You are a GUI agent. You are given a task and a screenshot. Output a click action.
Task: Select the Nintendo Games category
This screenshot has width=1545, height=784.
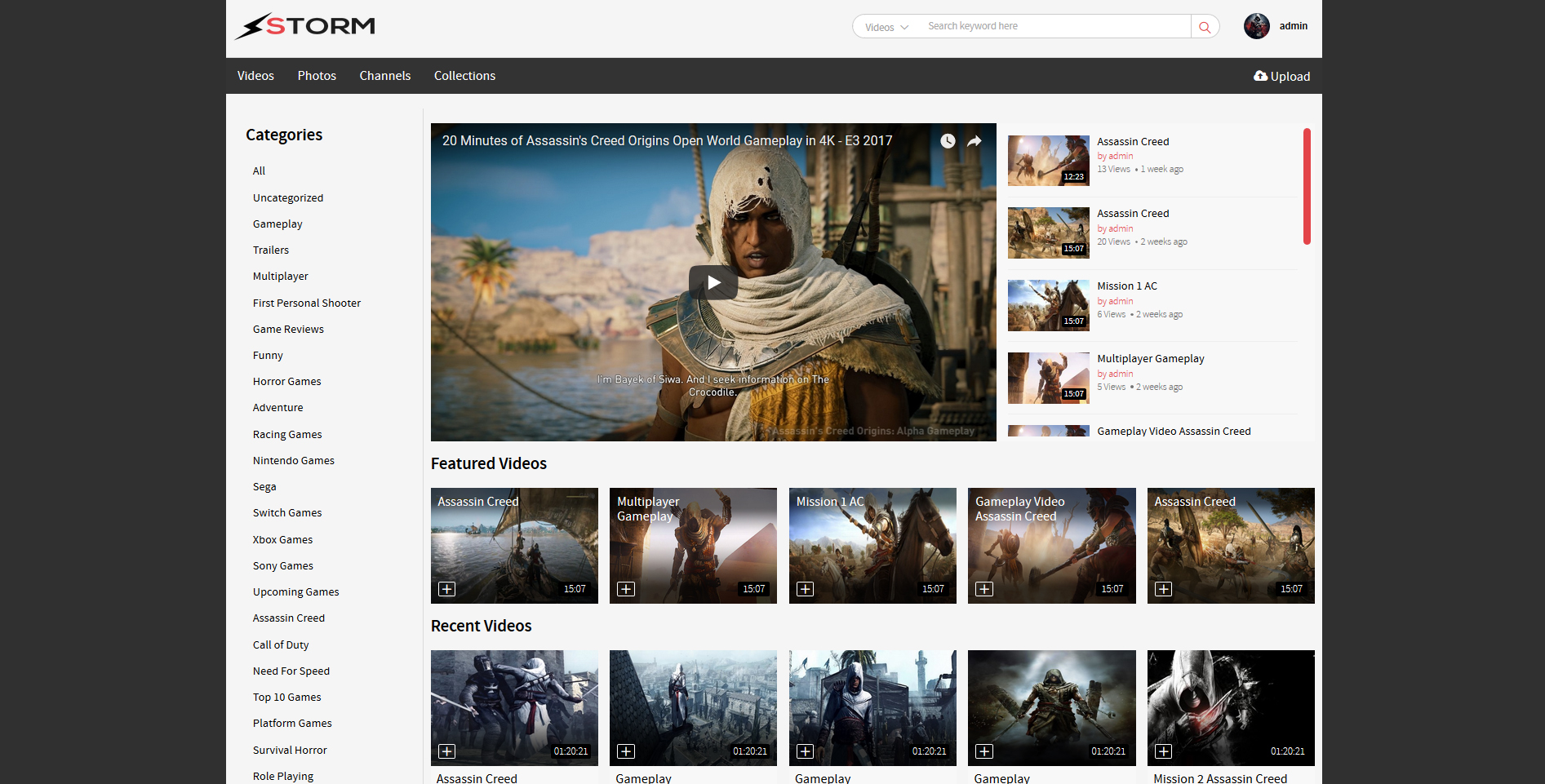tap(294, 461)
